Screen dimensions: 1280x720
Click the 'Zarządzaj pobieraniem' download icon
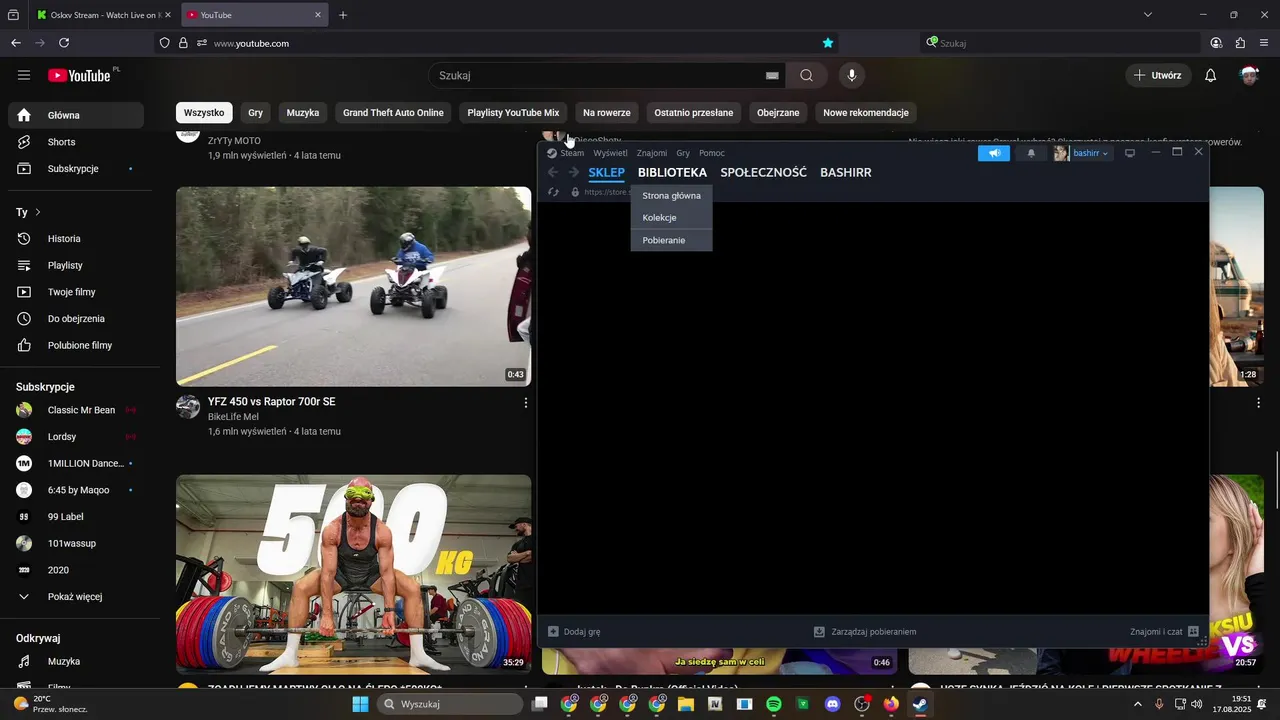pos(819,631)
